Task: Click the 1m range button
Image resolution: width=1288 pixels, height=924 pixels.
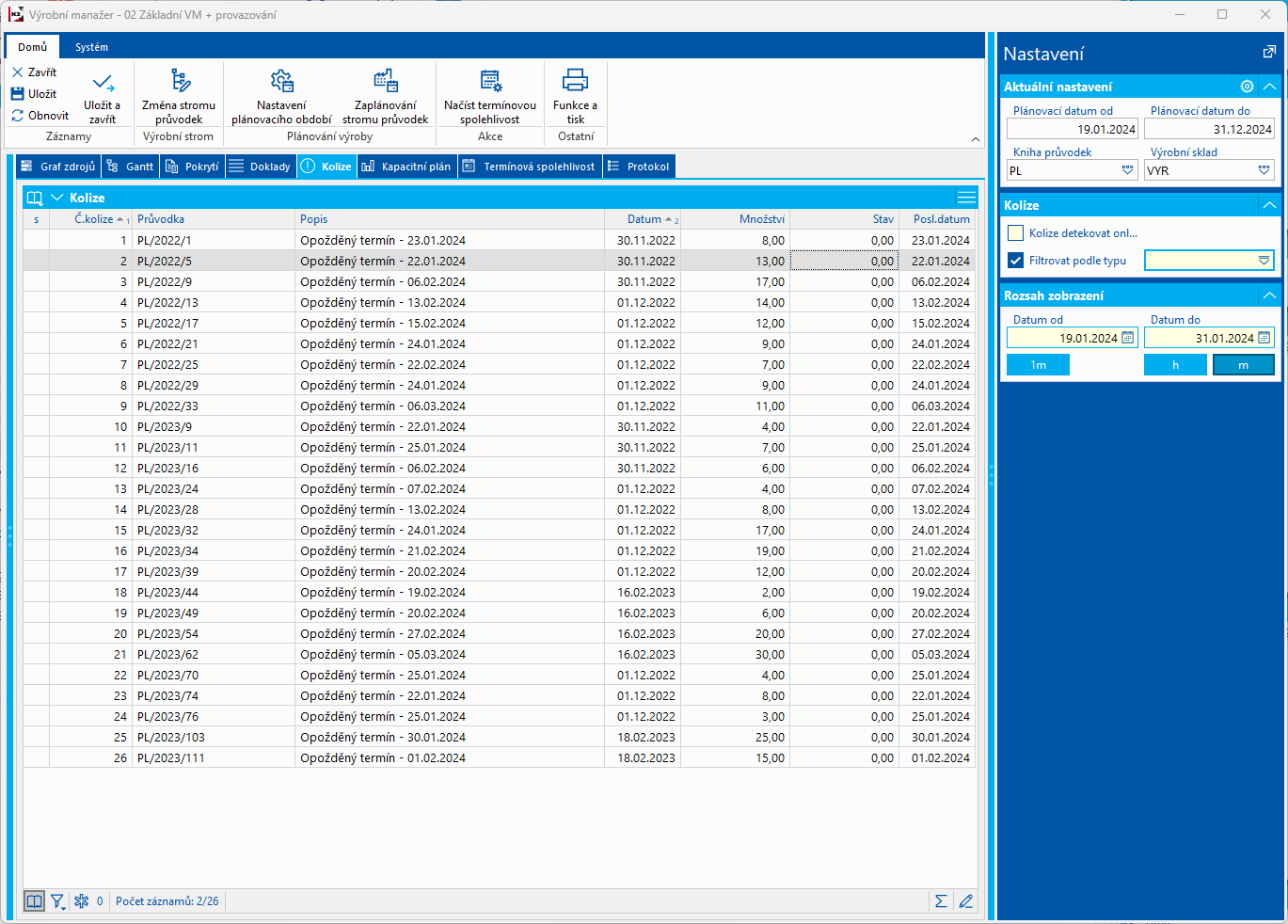Action: pos(1038,365)
